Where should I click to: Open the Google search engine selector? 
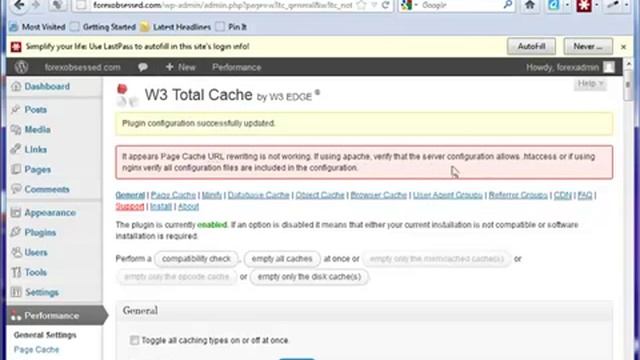coord(409,5)
